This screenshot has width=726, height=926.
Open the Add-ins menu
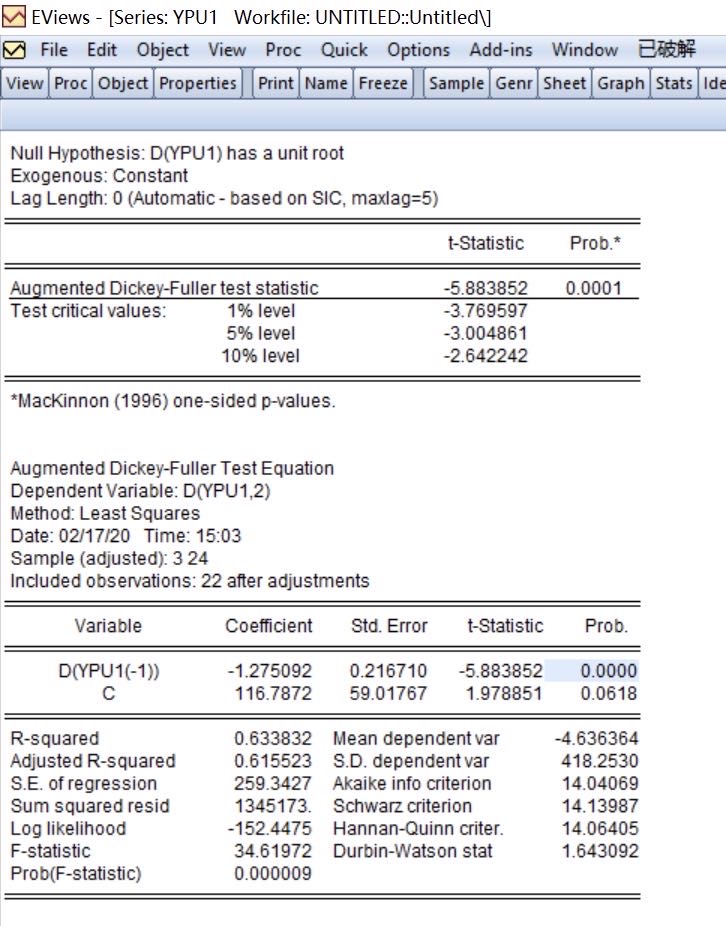501,50
